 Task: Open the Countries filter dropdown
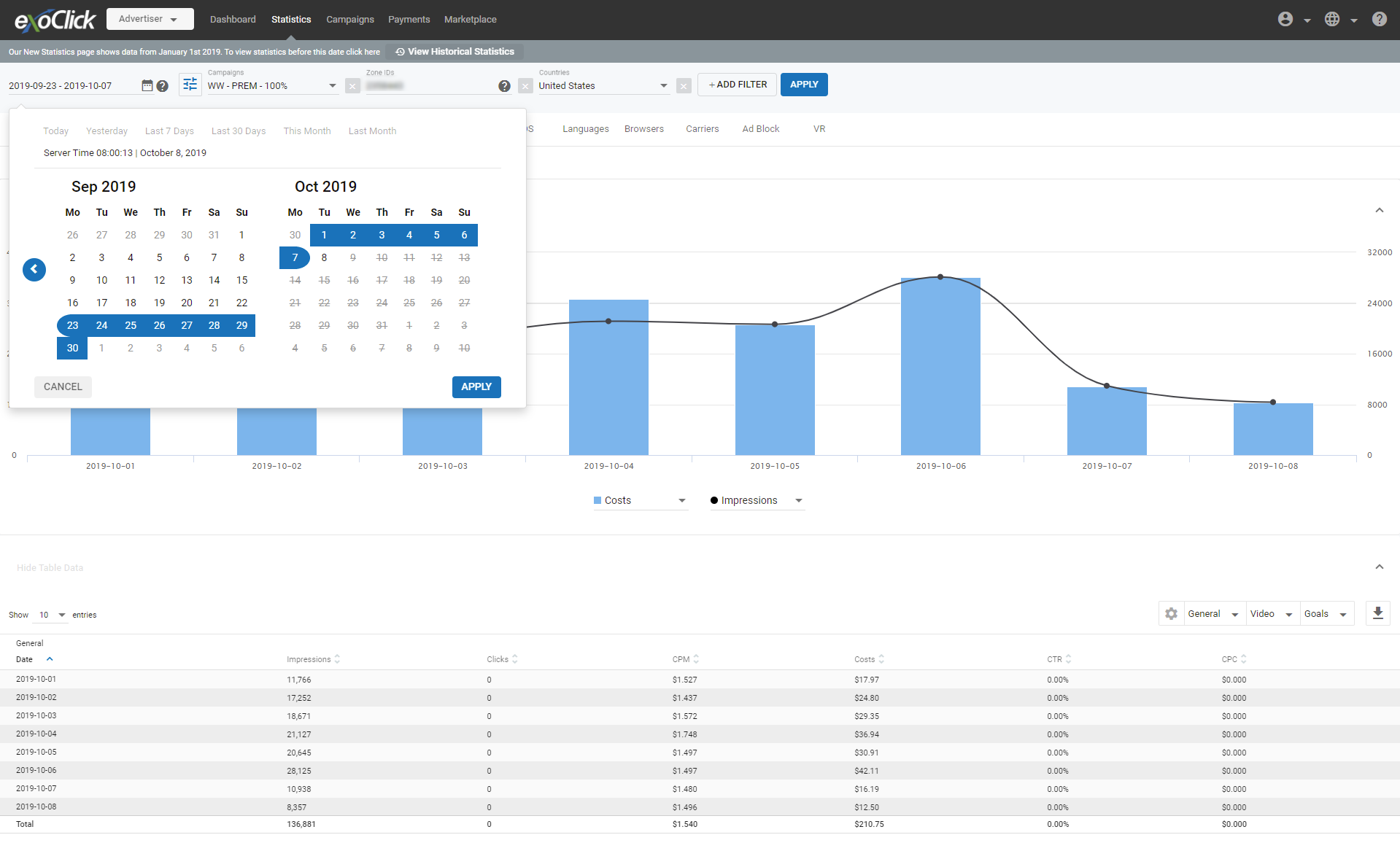coord(603,85)
